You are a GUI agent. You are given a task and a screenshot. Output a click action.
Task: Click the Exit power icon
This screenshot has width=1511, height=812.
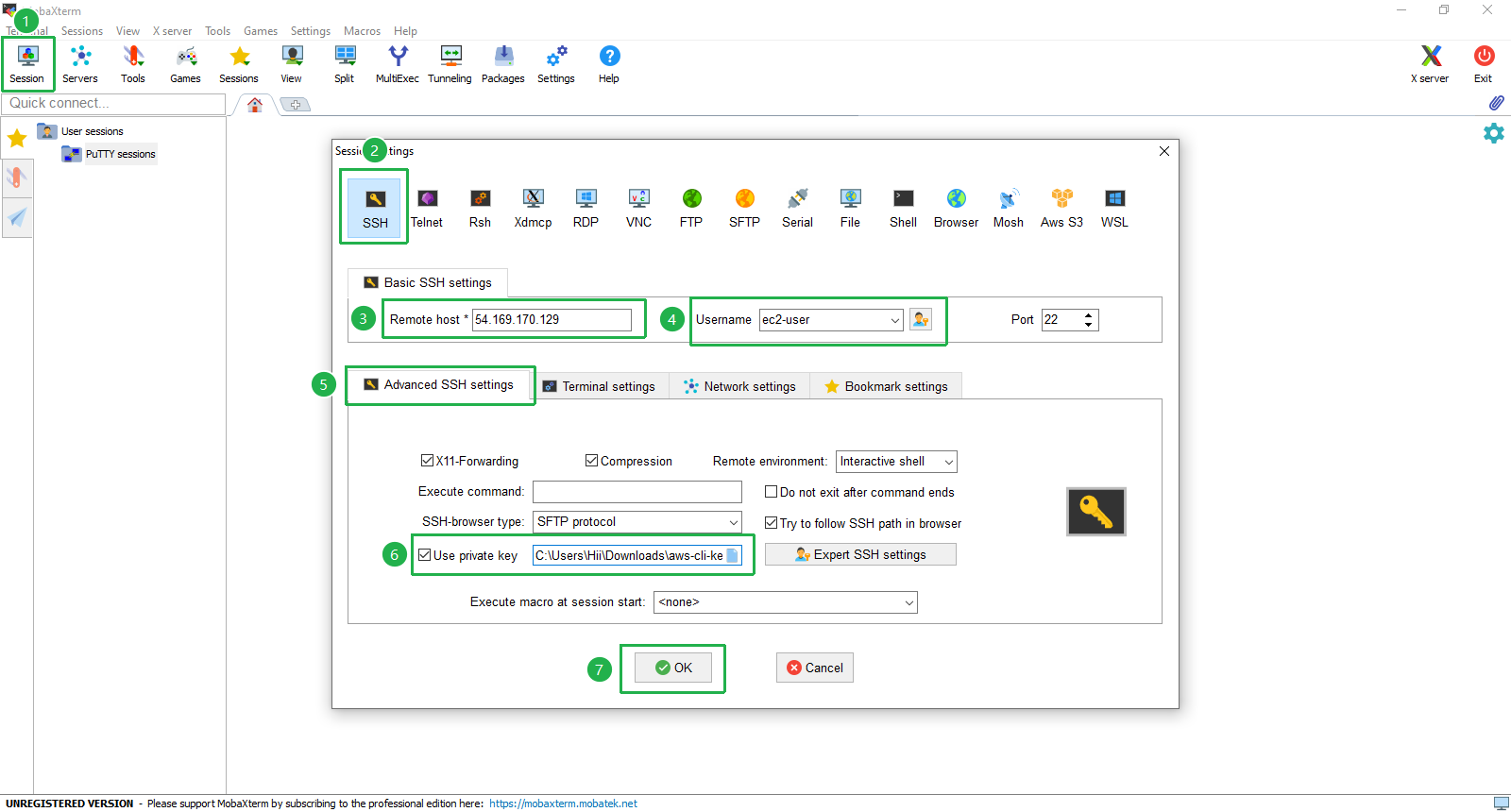click(1484, 64)
